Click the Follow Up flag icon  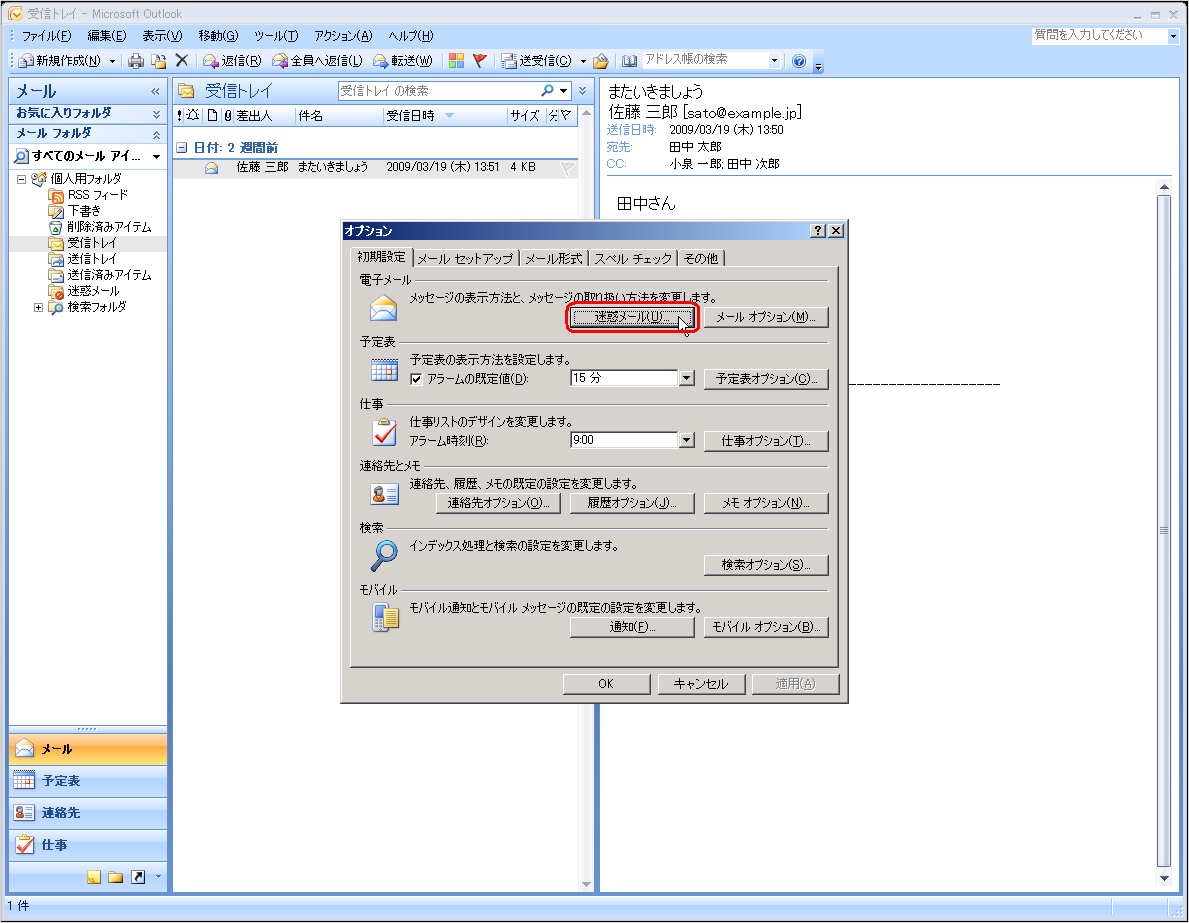click(x=479, y=61)
